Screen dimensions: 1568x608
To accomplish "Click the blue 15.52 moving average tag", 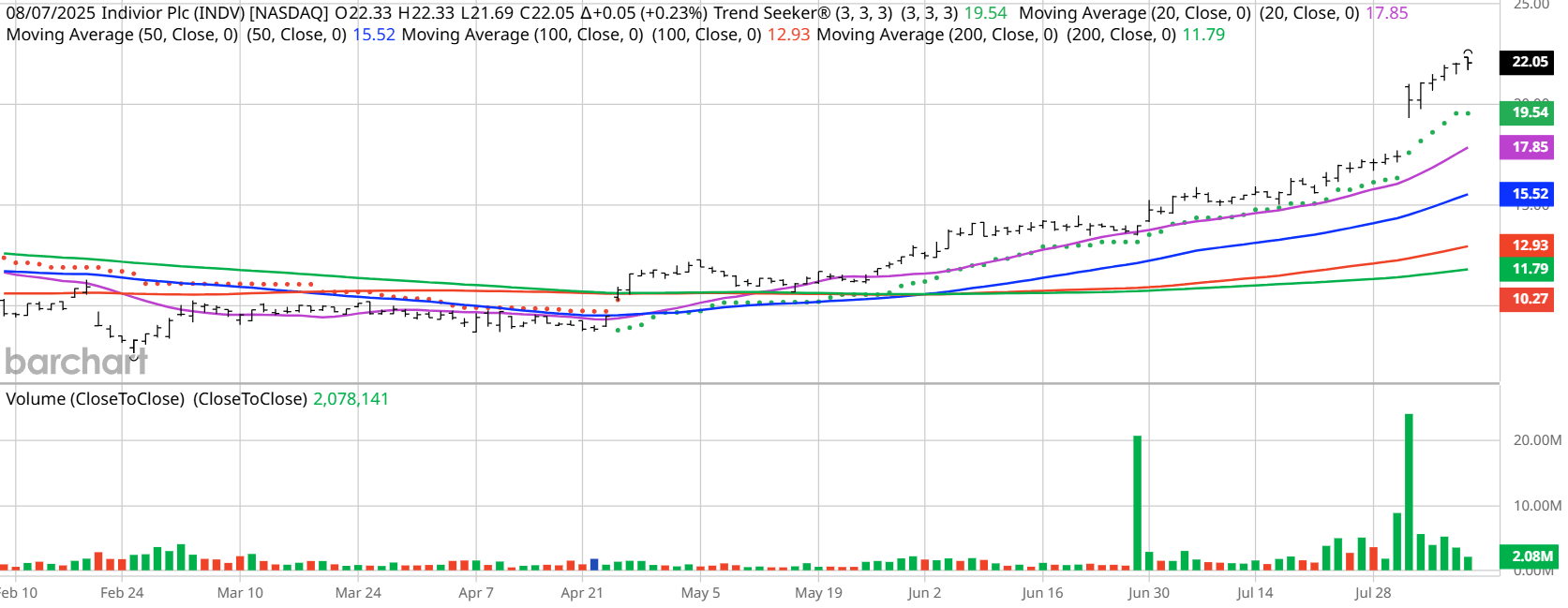I will pyautogui.click(x=1528, y=194).
